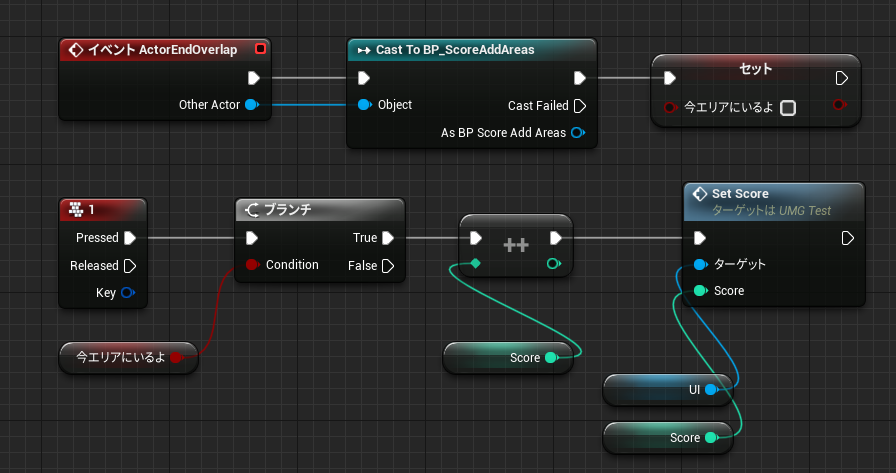Click the Condition input pin on ブランチ

click(x=252, y=264)
